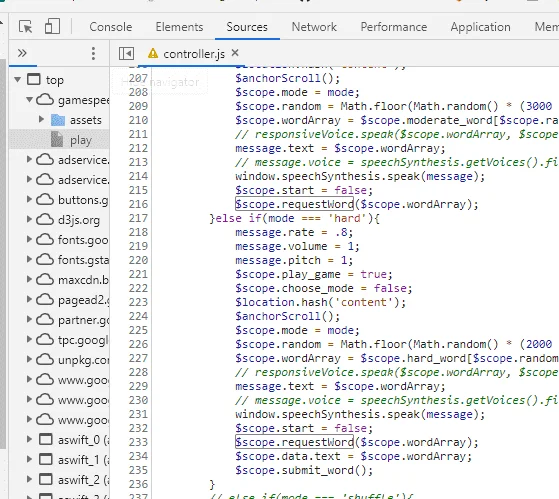Expand the partner.go domain
This screenshot has height=499, width=559.
pyautogui.click(x=30, y=319)
